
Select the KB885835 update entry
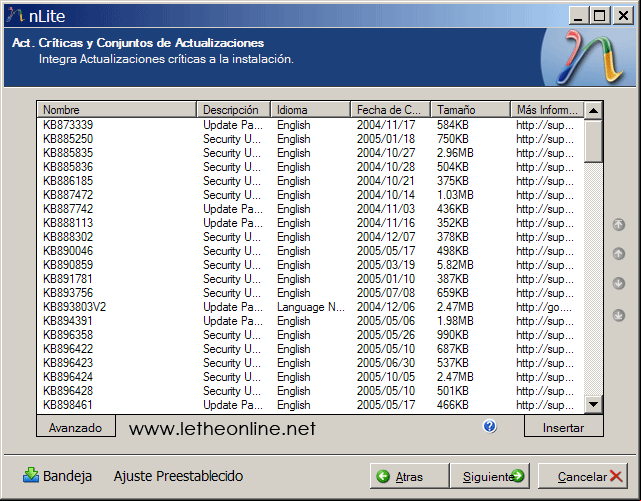(x=311, y=152)
